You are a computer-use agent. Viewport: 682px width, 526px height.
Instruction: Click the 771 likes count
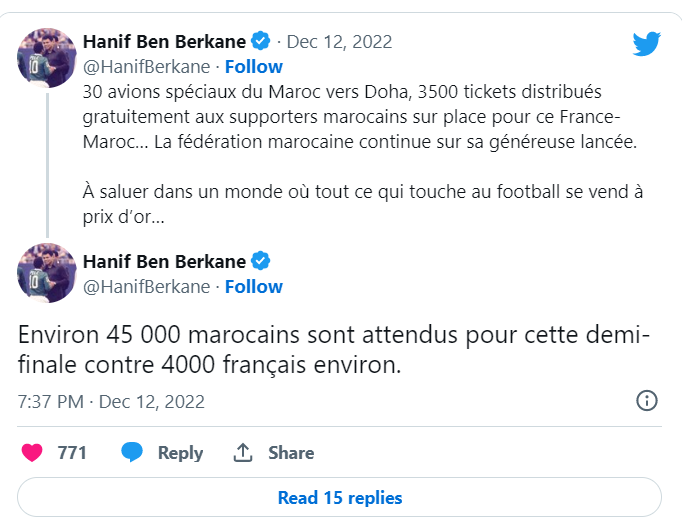(72, 452)
